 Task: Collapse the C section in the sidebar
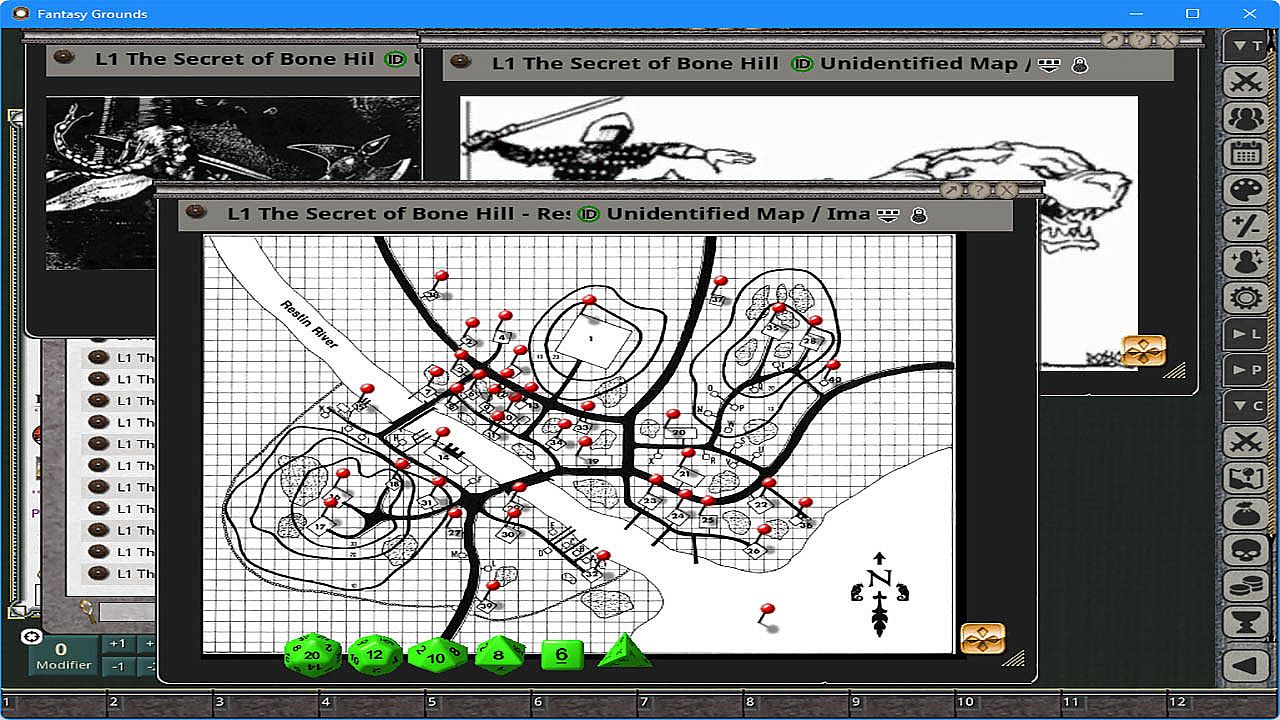pos(1246,405)
